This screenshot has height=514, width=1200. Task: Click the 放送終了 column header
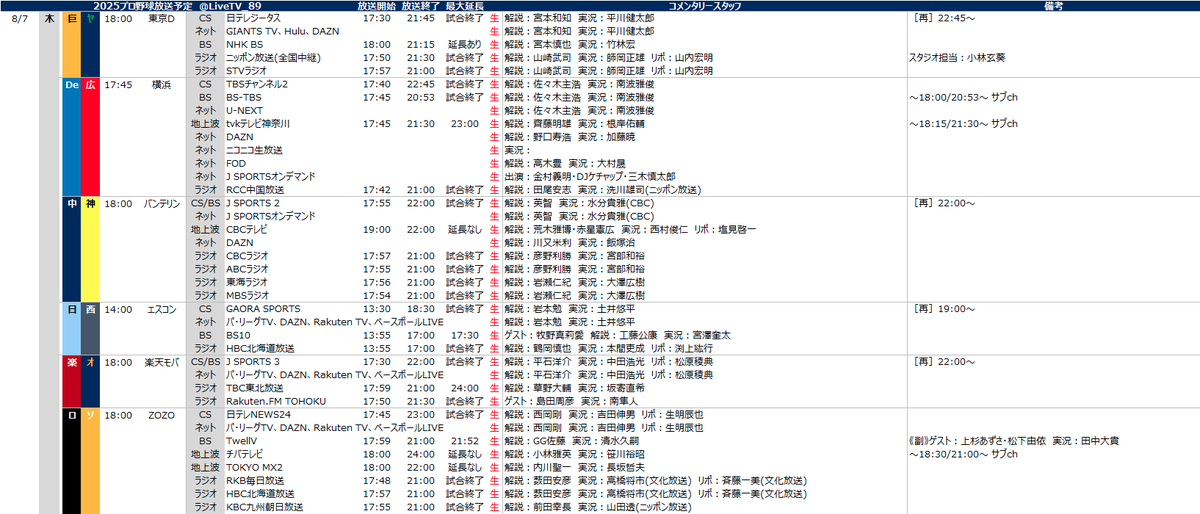click(x=421, y=6)
